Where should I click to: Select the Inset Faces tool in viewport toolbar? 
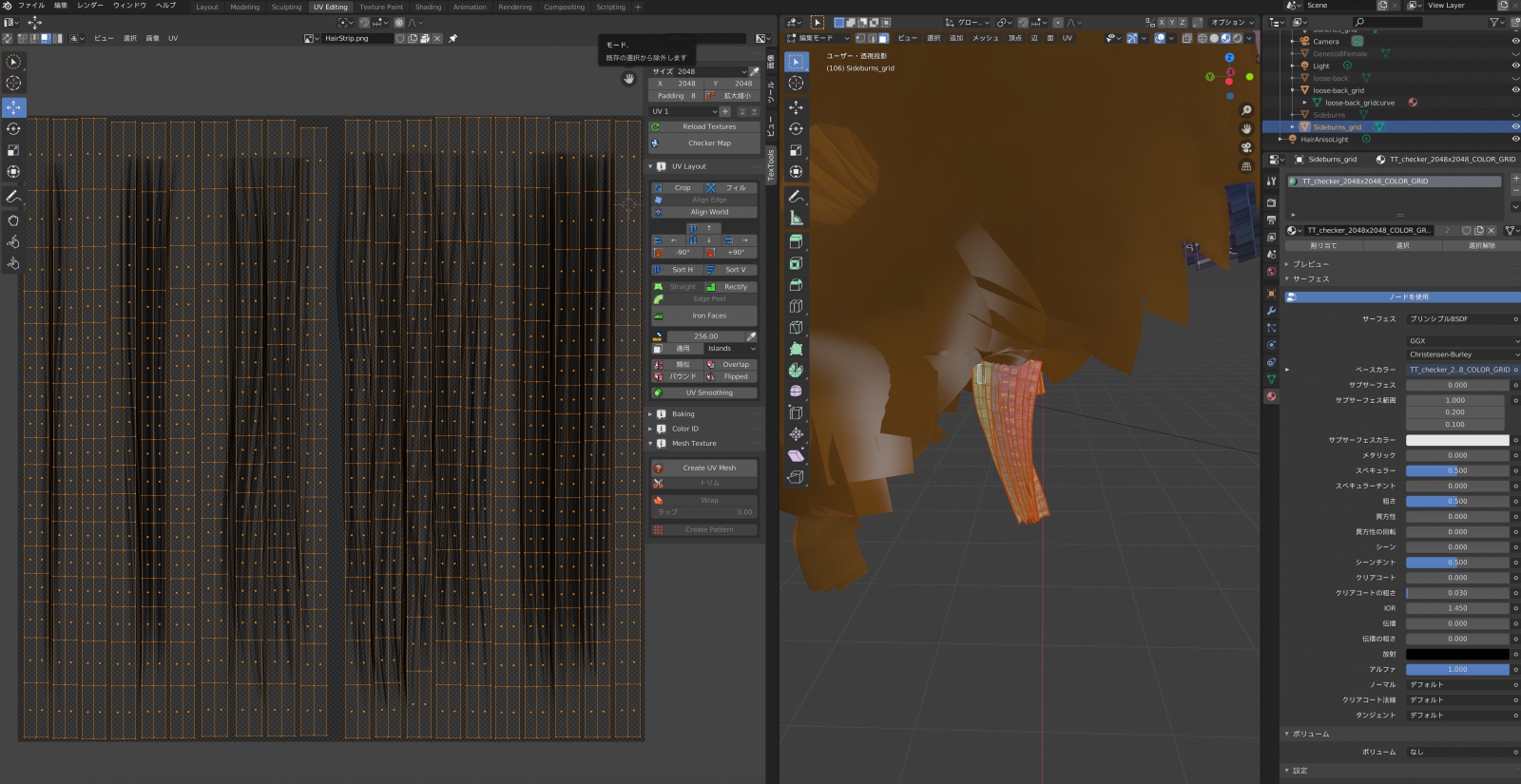click(797, 263)
